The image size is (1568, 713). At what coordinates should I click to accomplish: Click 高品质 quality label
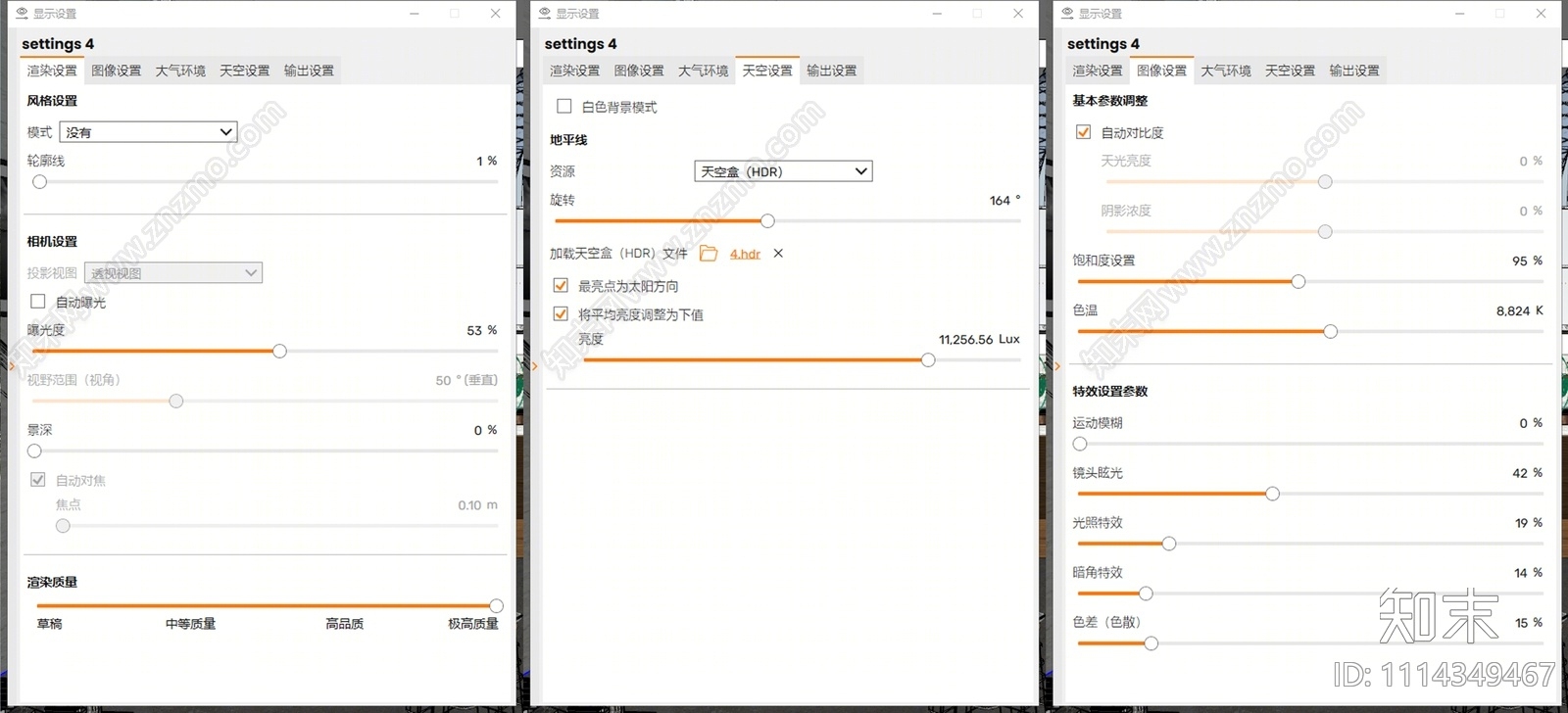click(345, 624)
